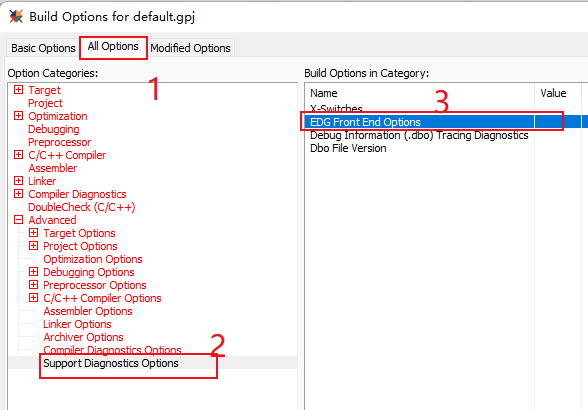The height and width of the screenshot is (410, 588).
Task: Select Support Diagnostics Options in tree
Action: pos(111,363)
